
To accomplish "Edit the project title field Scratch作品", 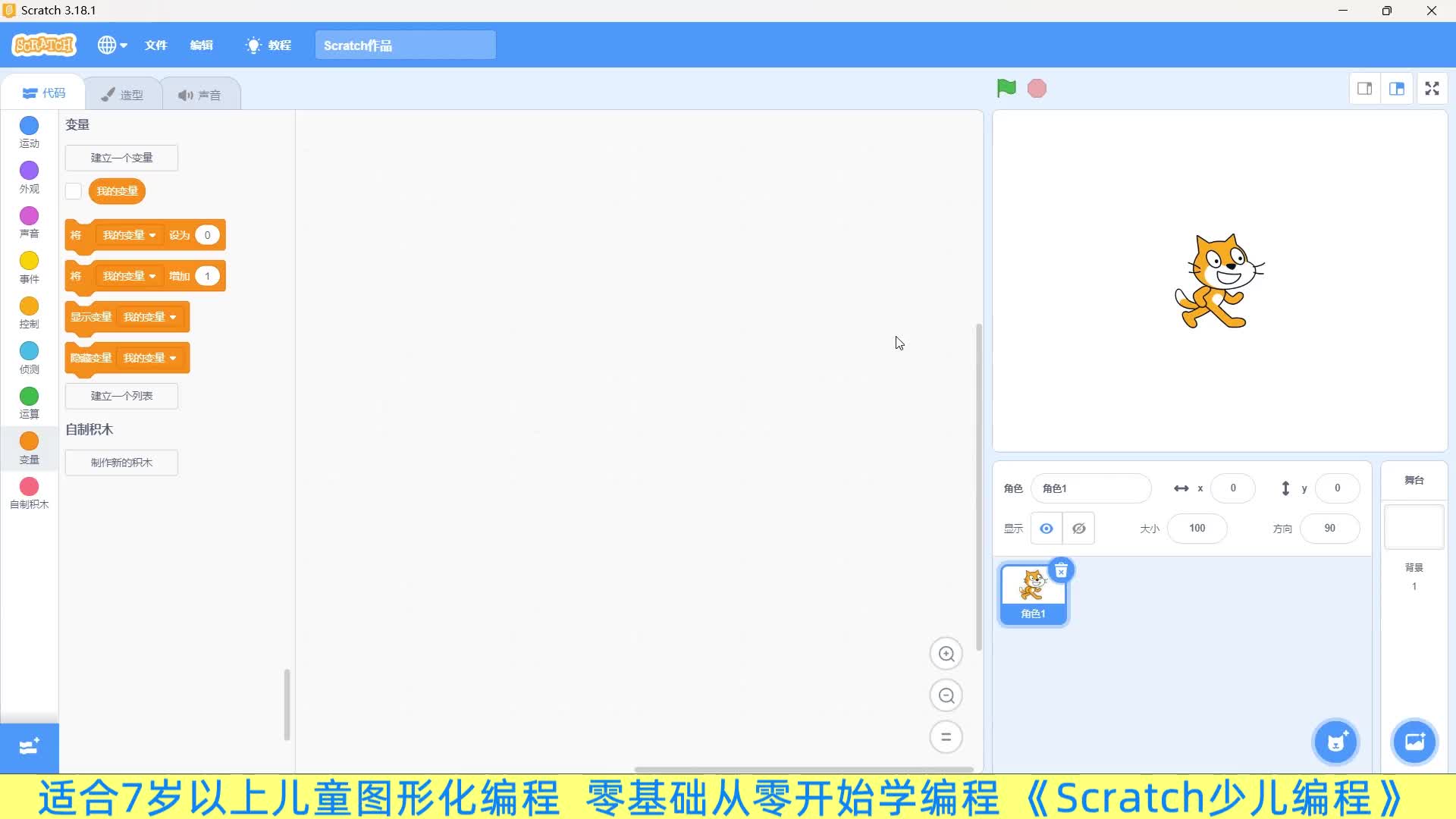I will 405,45.
